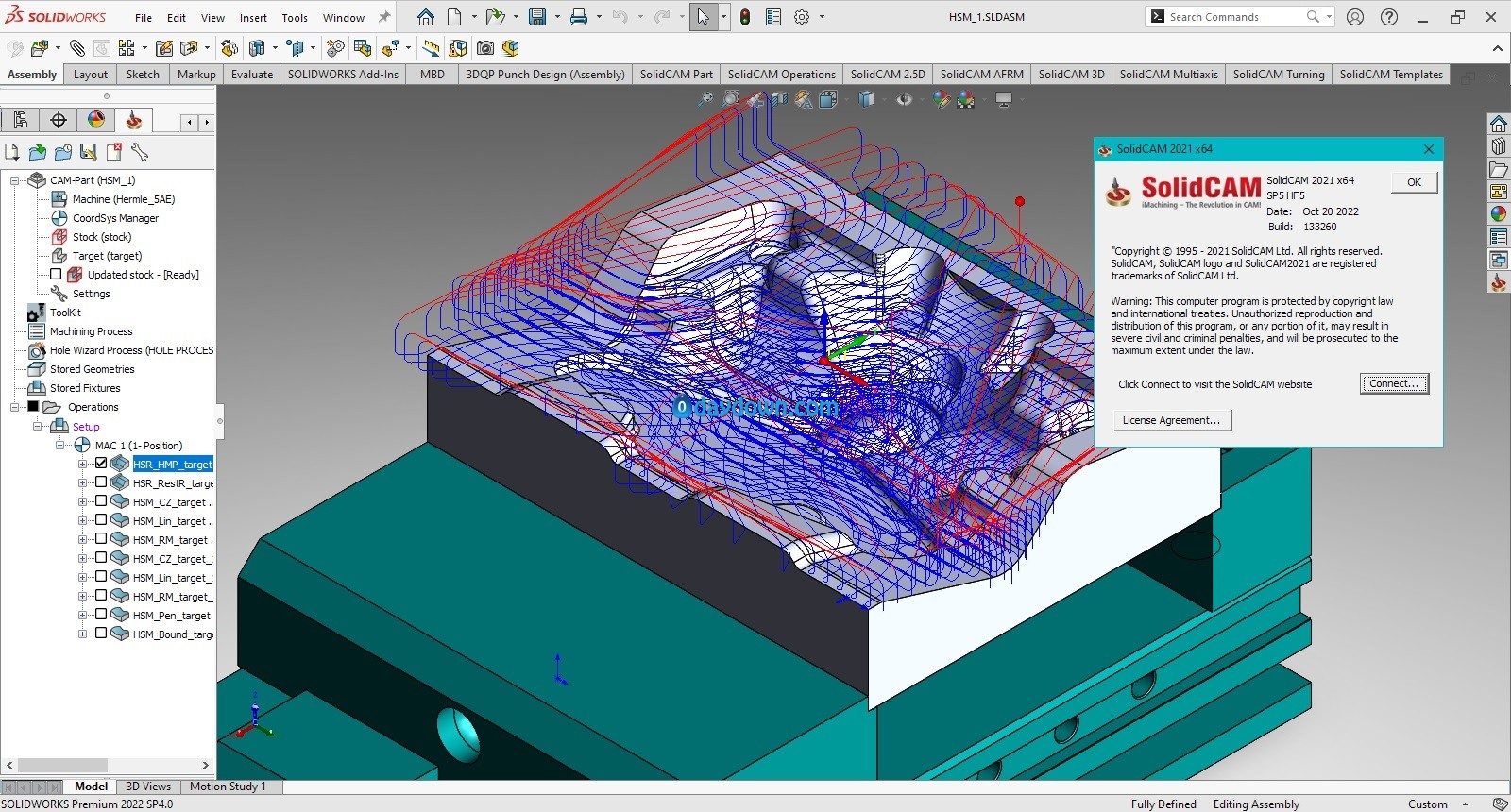Image resolution: width=1511 pixels, height=812 pixels.
Task: Save the document with the floppy icon
Action: coord(536,17)
